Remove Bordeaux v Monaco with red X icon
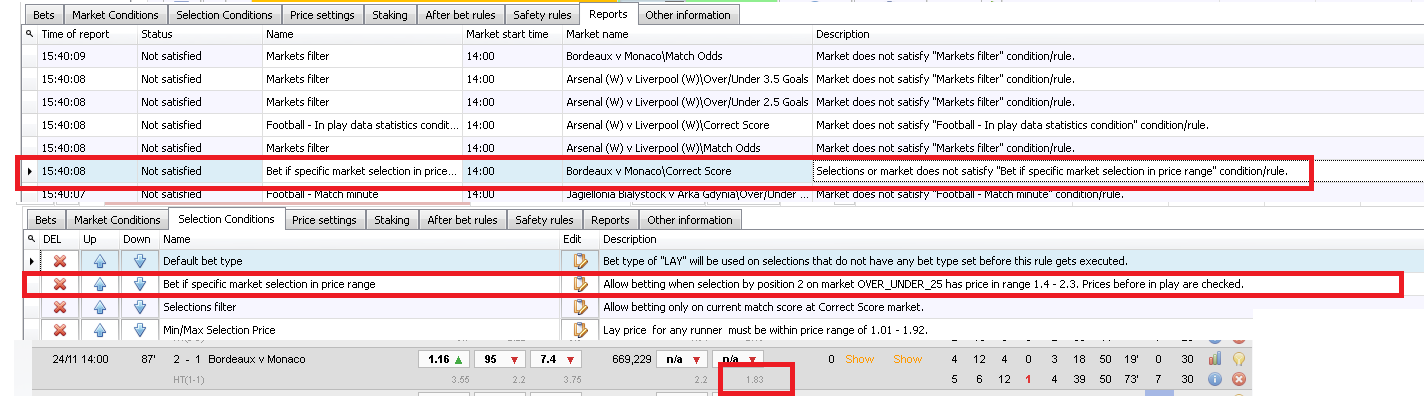This screenshot has height=396, width=1424. point(1238,379)
